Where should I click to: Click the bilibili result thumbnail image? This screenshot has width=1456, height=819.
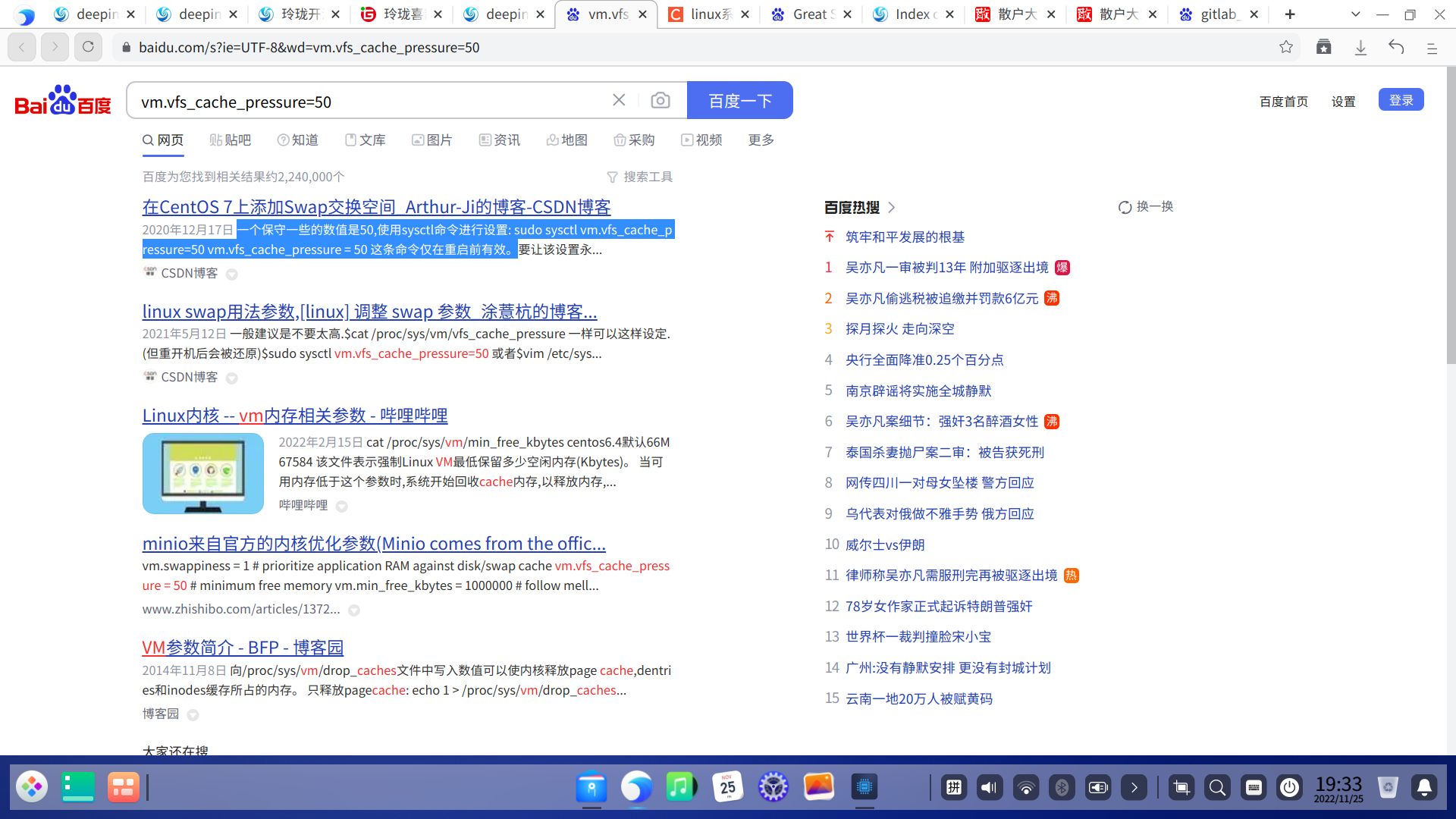tap(203, 473)
